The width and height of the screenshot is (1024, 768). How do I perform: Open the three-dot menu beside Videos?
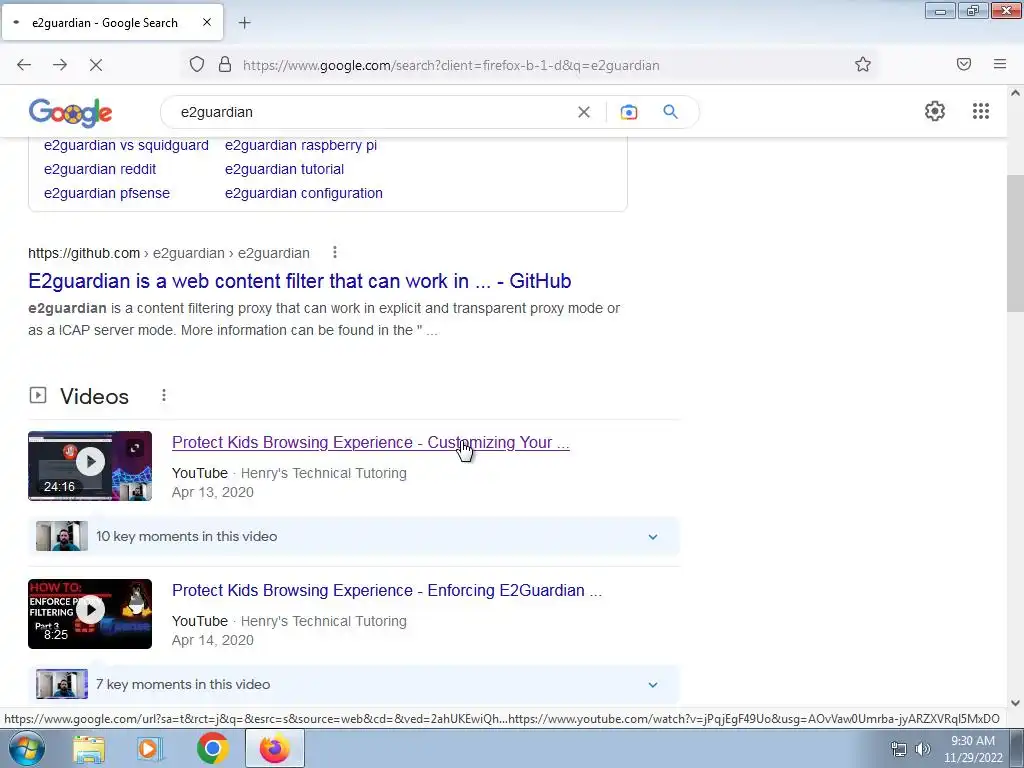click(x=164, y=395)
